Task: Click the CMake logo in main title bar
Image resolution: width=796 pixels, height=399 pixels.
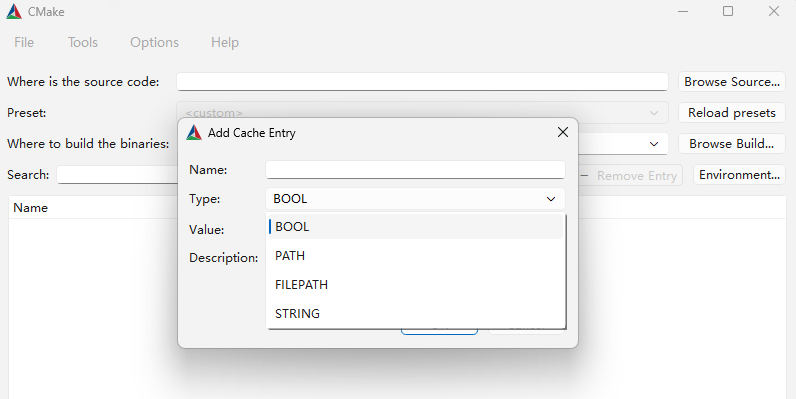Action: [14, 12]
